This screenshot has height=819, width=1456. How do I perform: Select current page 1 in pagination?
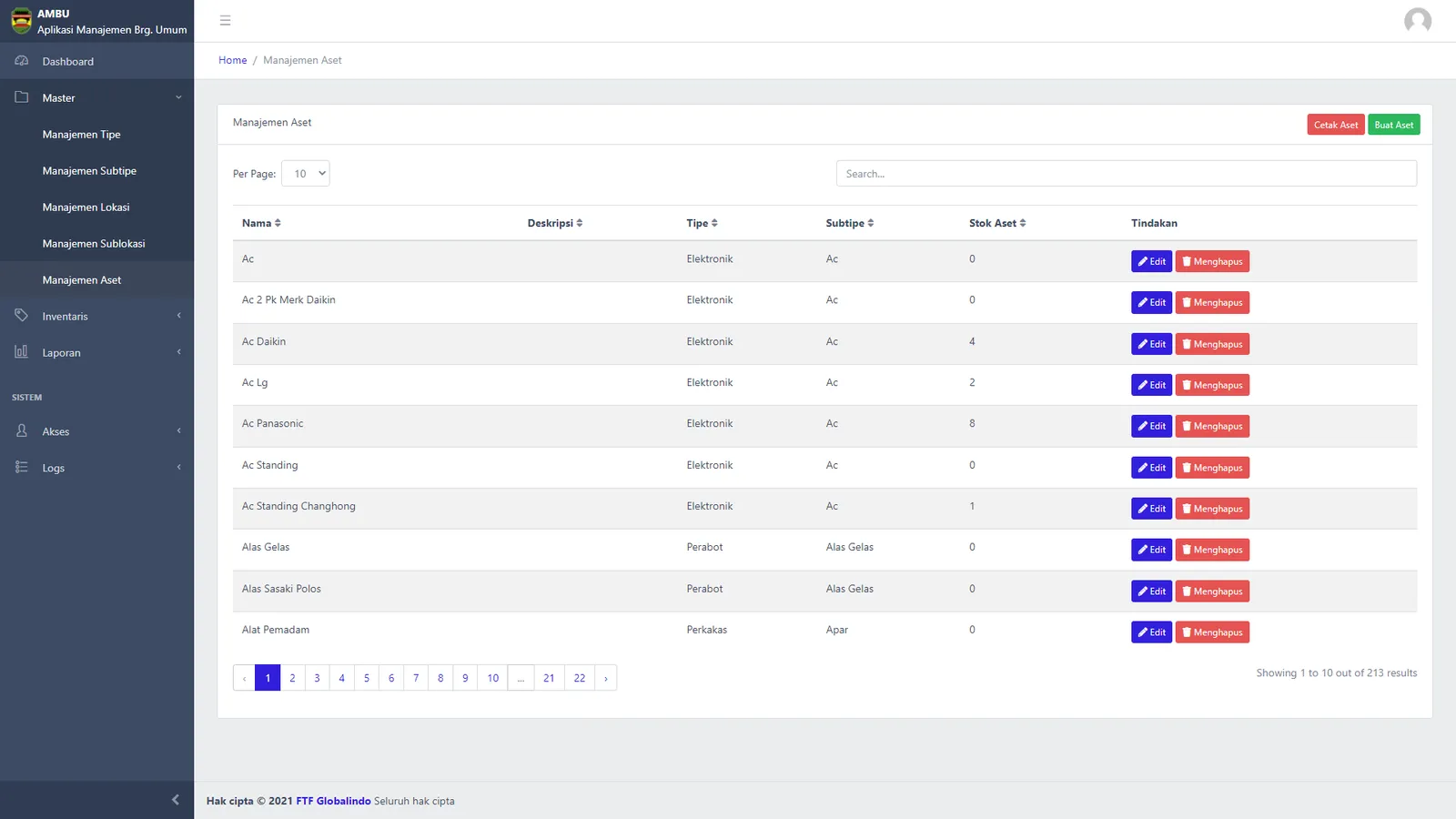(x=268, y=678)
